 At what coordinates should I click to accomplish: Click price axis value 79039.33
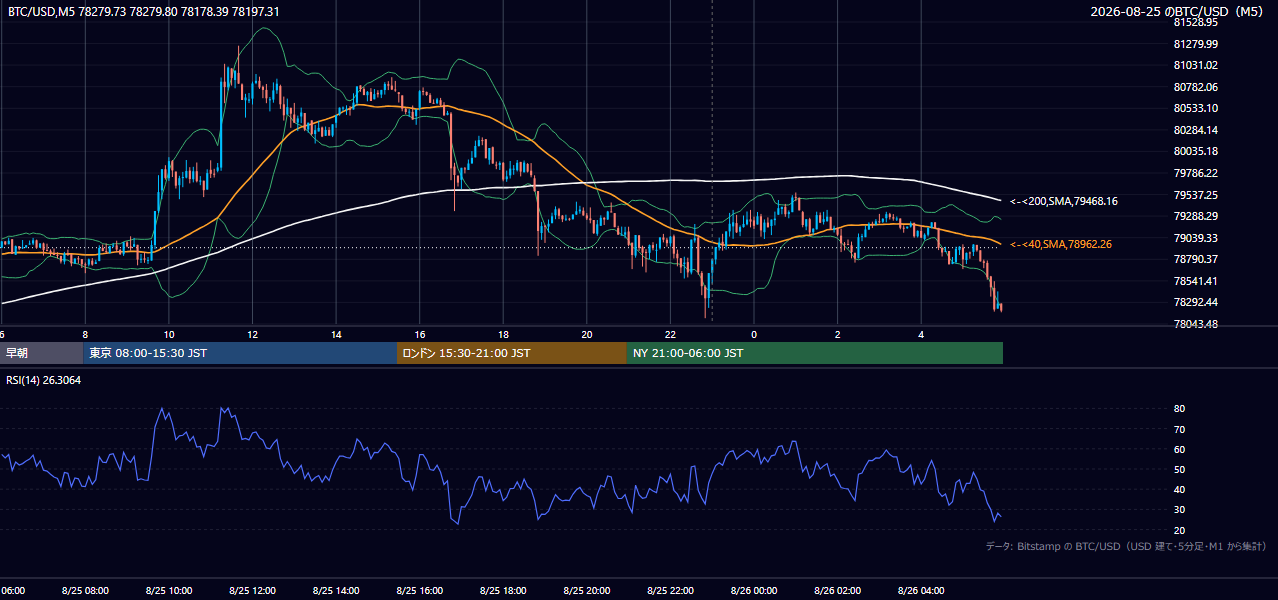[1195, 238]
